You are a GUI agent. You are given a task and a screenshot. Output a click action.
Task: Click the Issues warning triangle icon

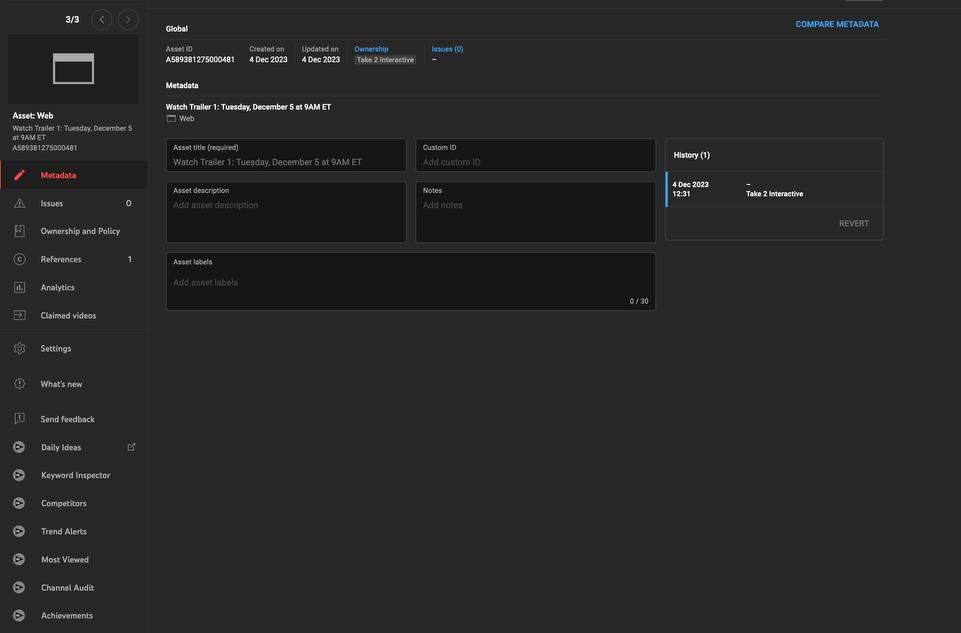point(19,203)
